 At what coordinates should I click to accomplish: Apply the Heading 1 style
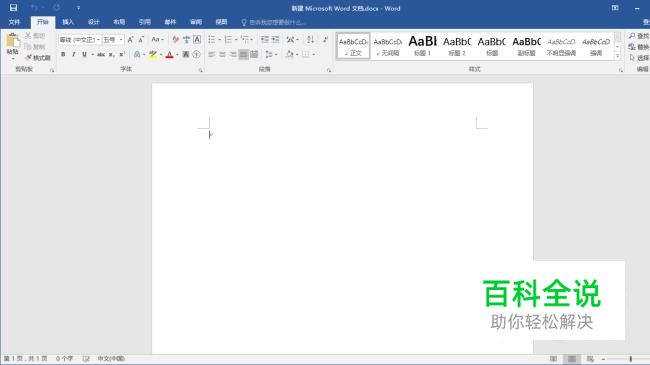tap(422, 46)
